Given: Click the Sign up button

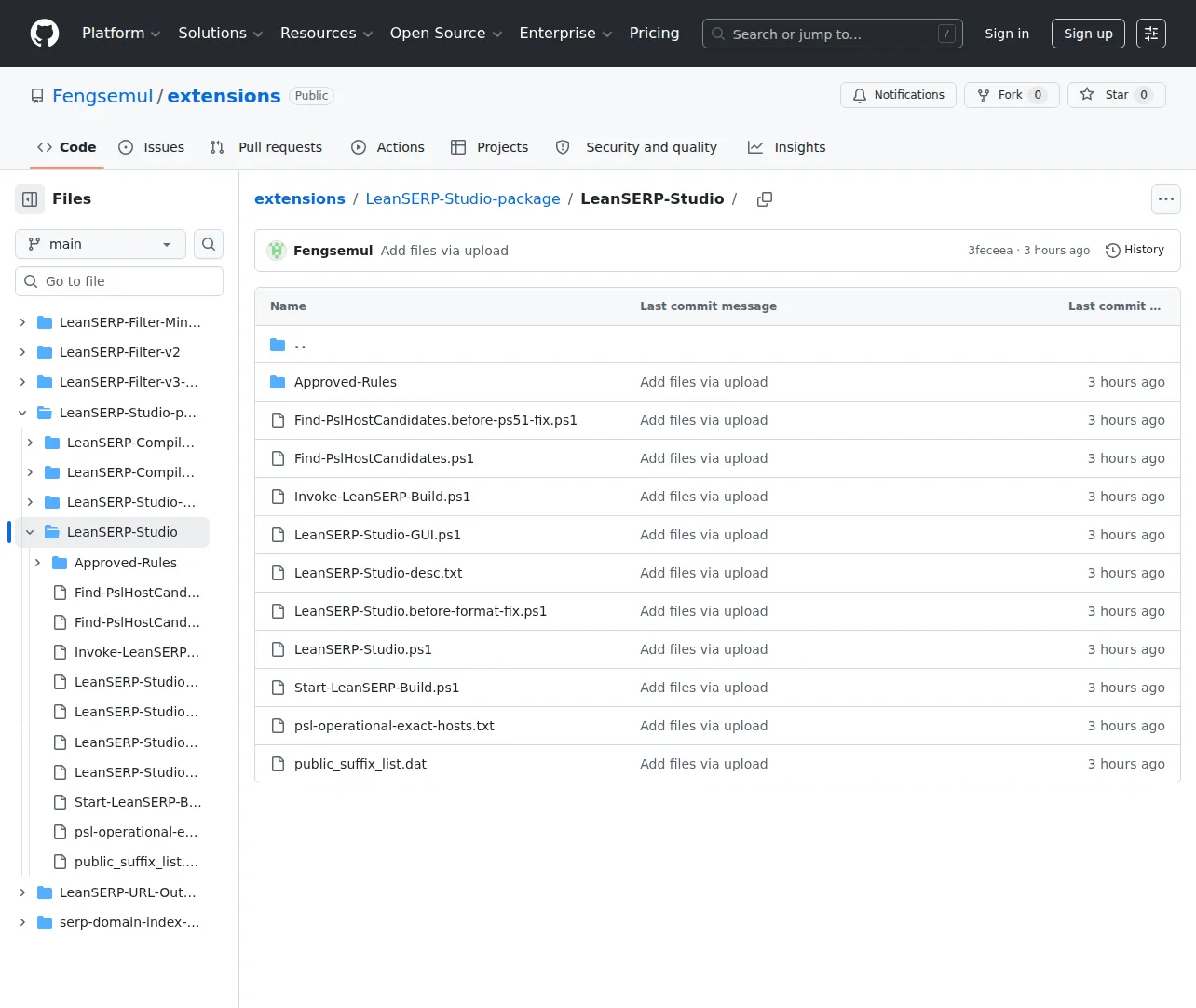Looking at the screenshot, I should (1088, 34).
